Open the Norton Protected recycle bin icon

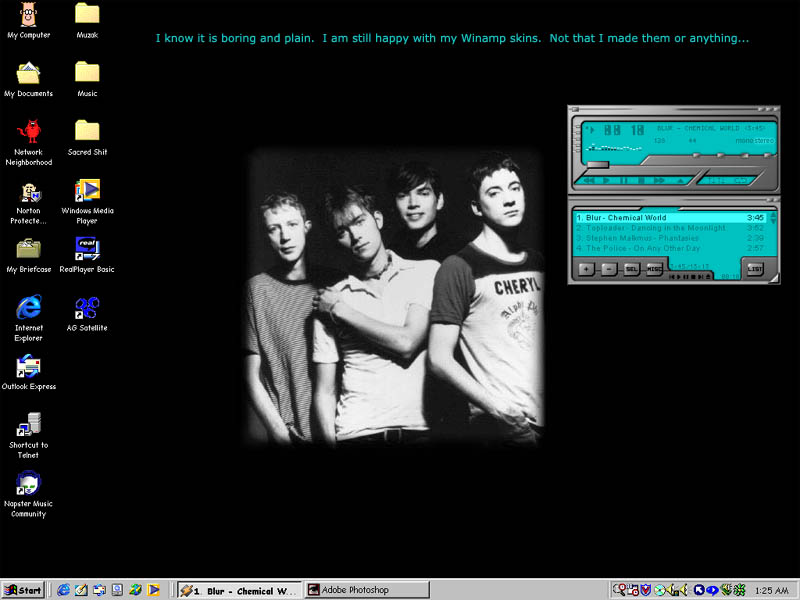(x=28, y=192)
